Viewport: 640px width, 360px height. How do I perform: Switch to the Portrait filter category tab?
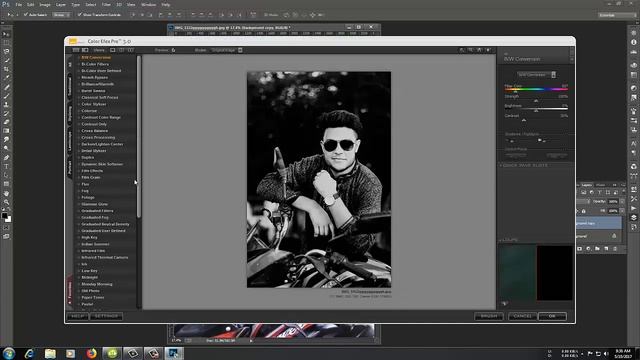click(69, 167)
